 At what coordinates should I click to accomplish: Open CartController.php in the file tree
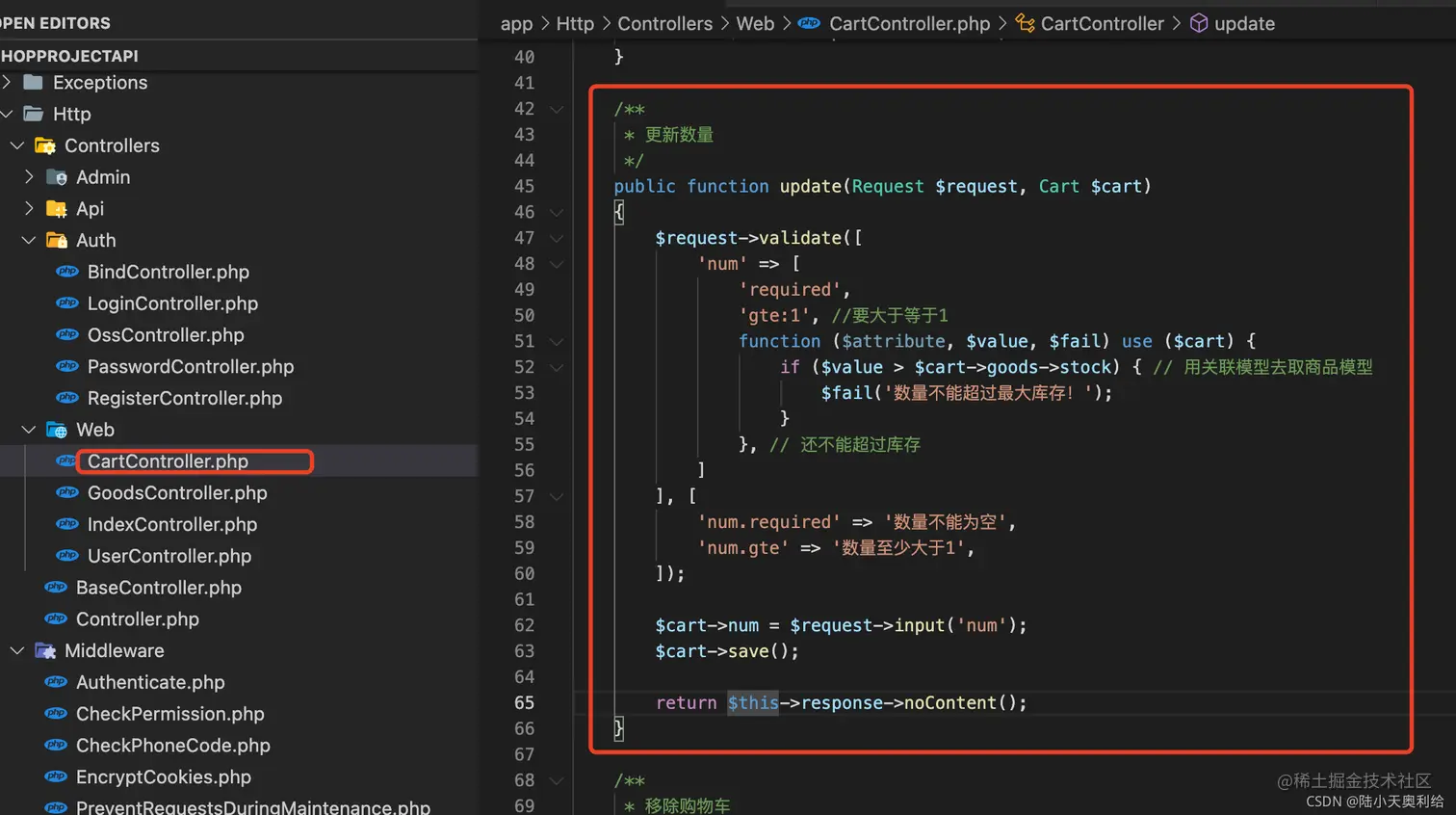pyautogui.click(x=168, y=461)
